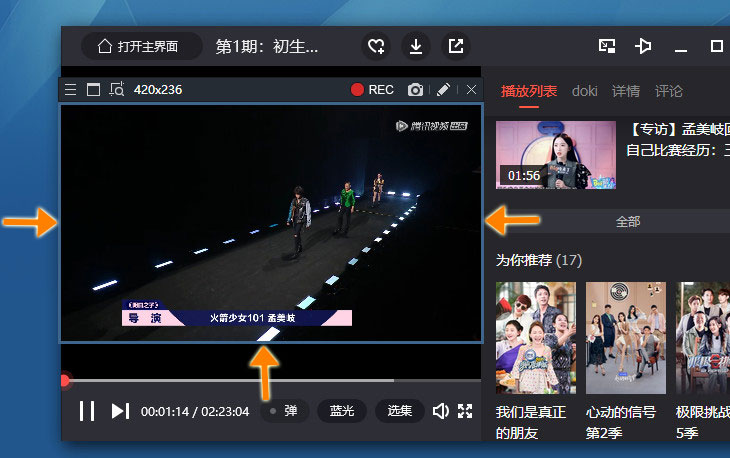The width and height of the screenshot is (730, 458).
Task: Edit the 420x236 capture size value
Action: tap(158, 90)
